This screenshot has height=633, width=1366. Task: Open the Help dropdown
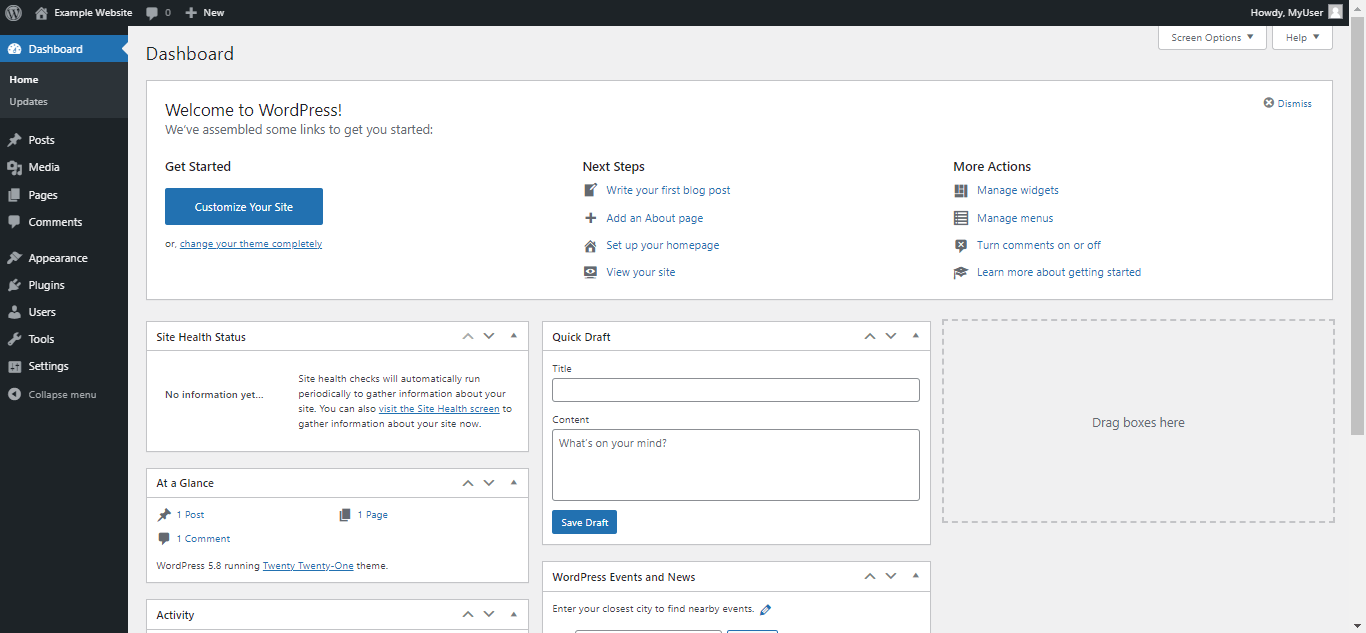pos(1301,37)
